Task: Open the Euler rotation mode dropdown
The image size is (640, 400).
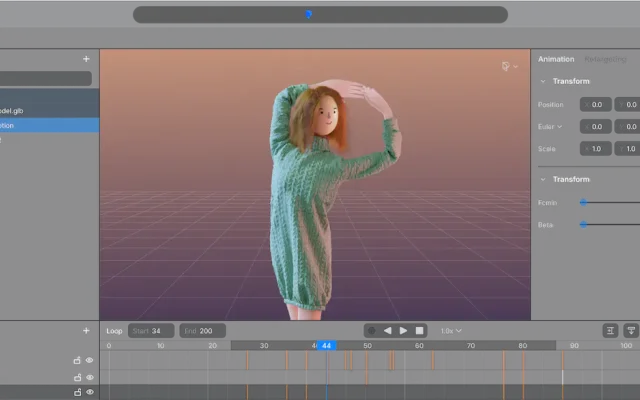Action: tap(550, 127)
